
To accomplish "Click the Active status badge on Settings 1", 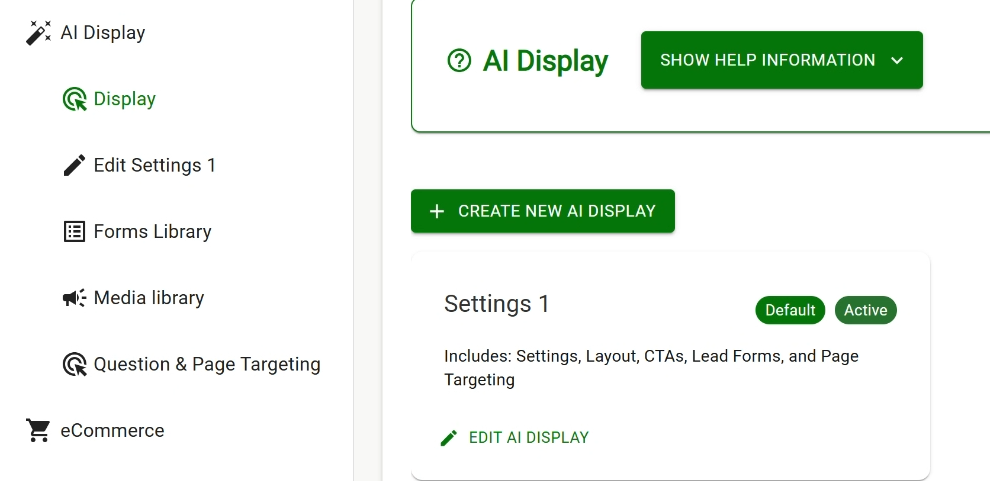I will (865, 310).
